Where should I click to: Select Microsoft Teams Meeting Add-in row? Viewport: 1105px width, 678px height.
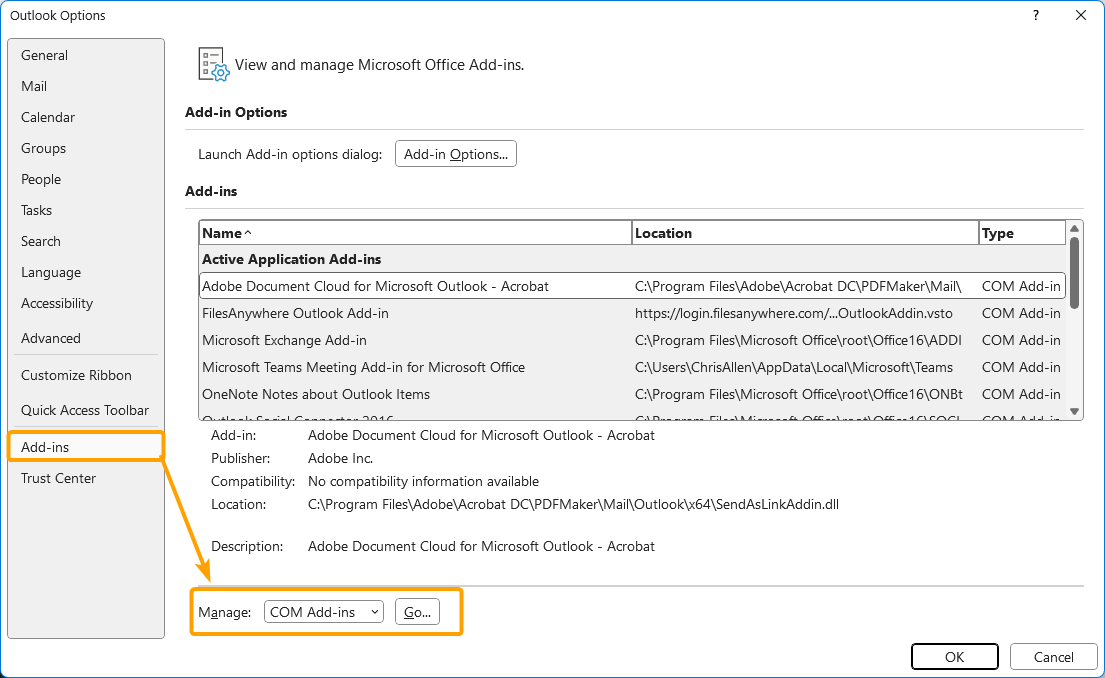tap(632, 367)
